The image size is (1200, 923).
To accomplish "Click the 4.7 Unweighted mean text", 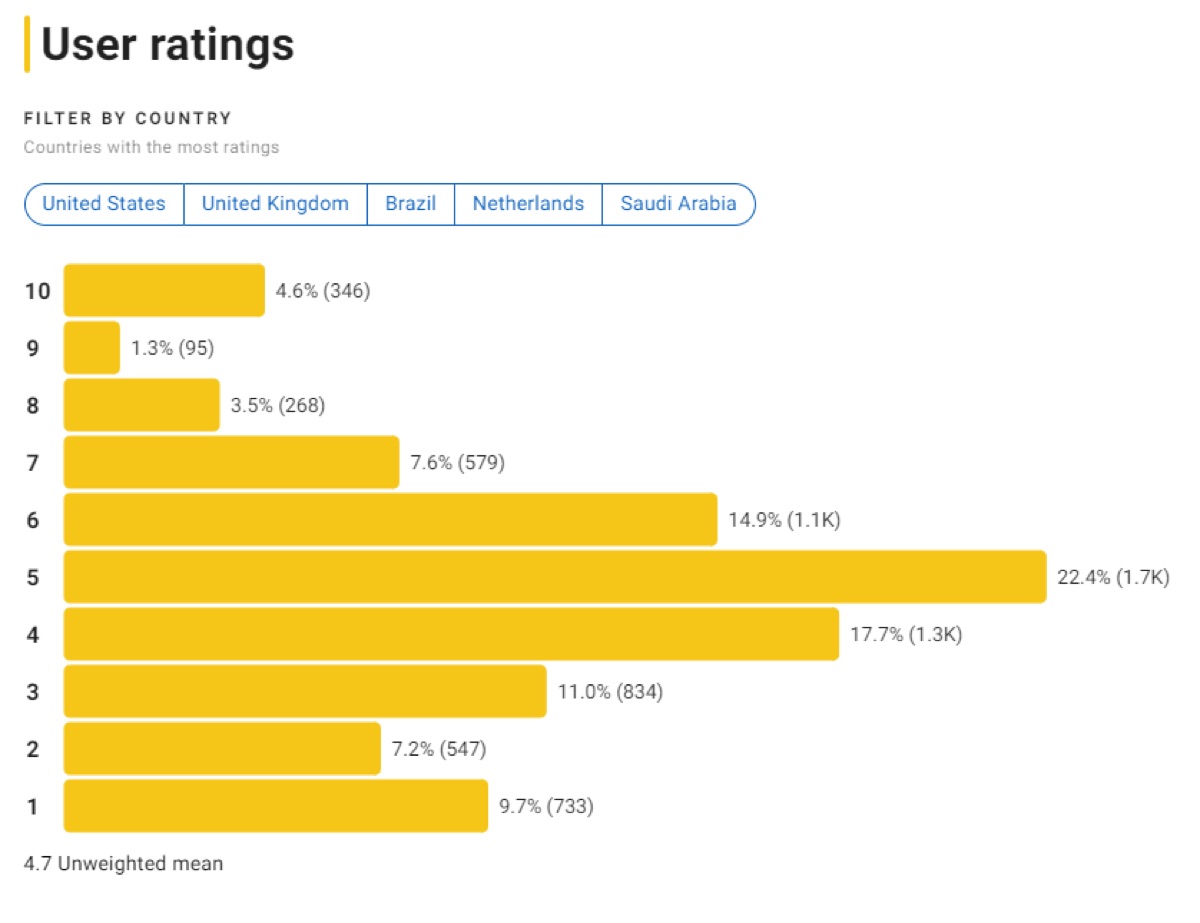I will point(123,863).
